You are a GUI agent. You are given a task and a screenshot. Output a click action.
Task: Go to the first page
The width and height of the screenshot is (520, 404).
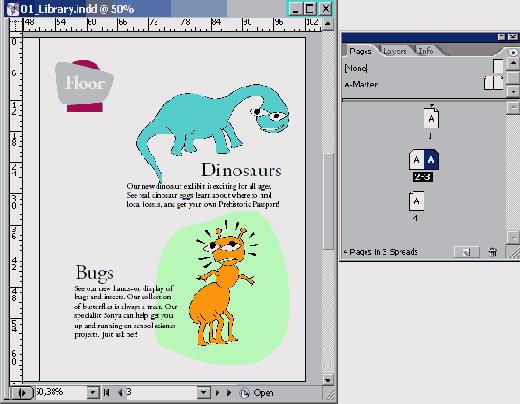click(107, 393)
